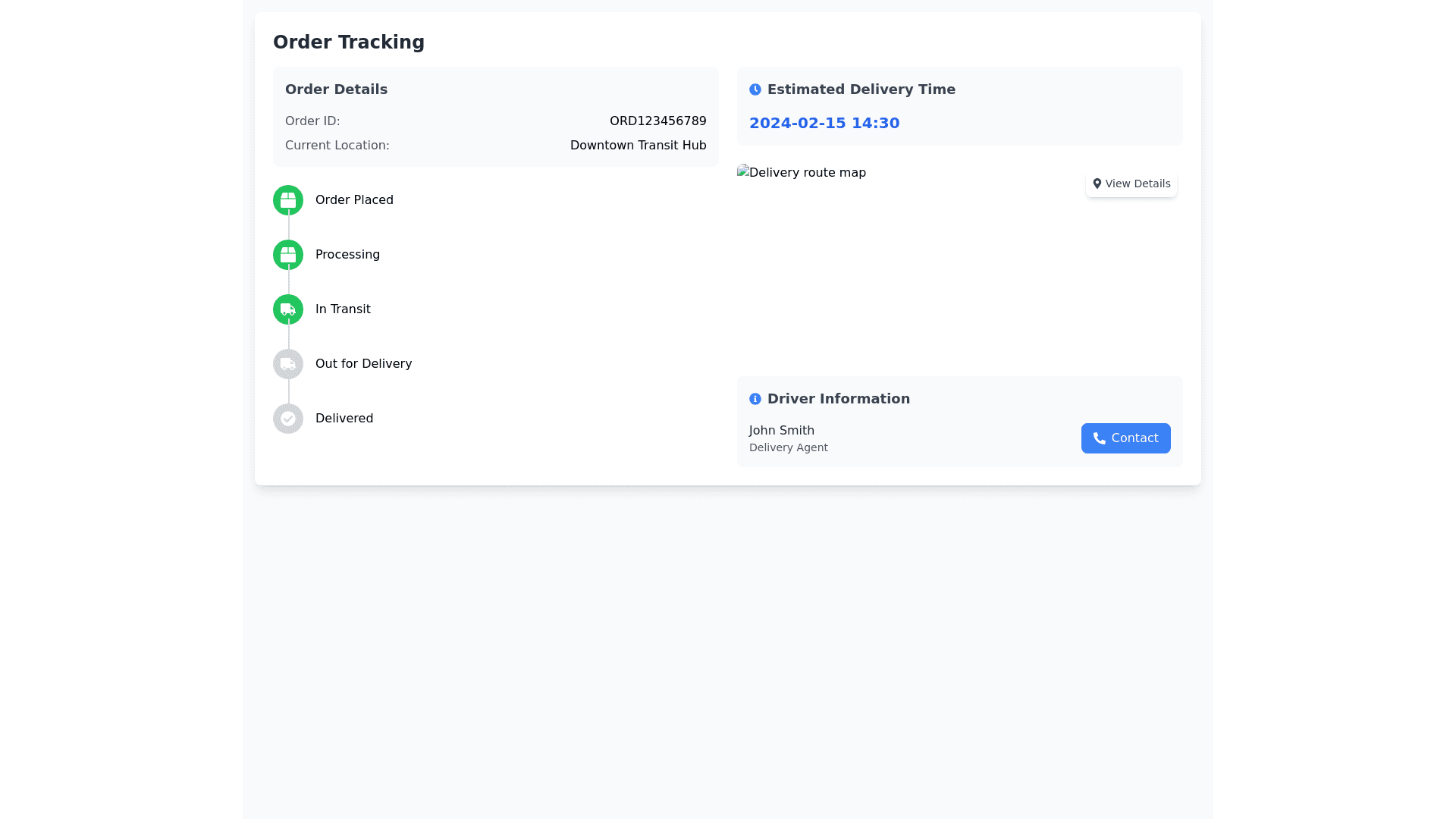1456x819 pixels.
Task: Click the Order Placed box icon
Action: 288,200
